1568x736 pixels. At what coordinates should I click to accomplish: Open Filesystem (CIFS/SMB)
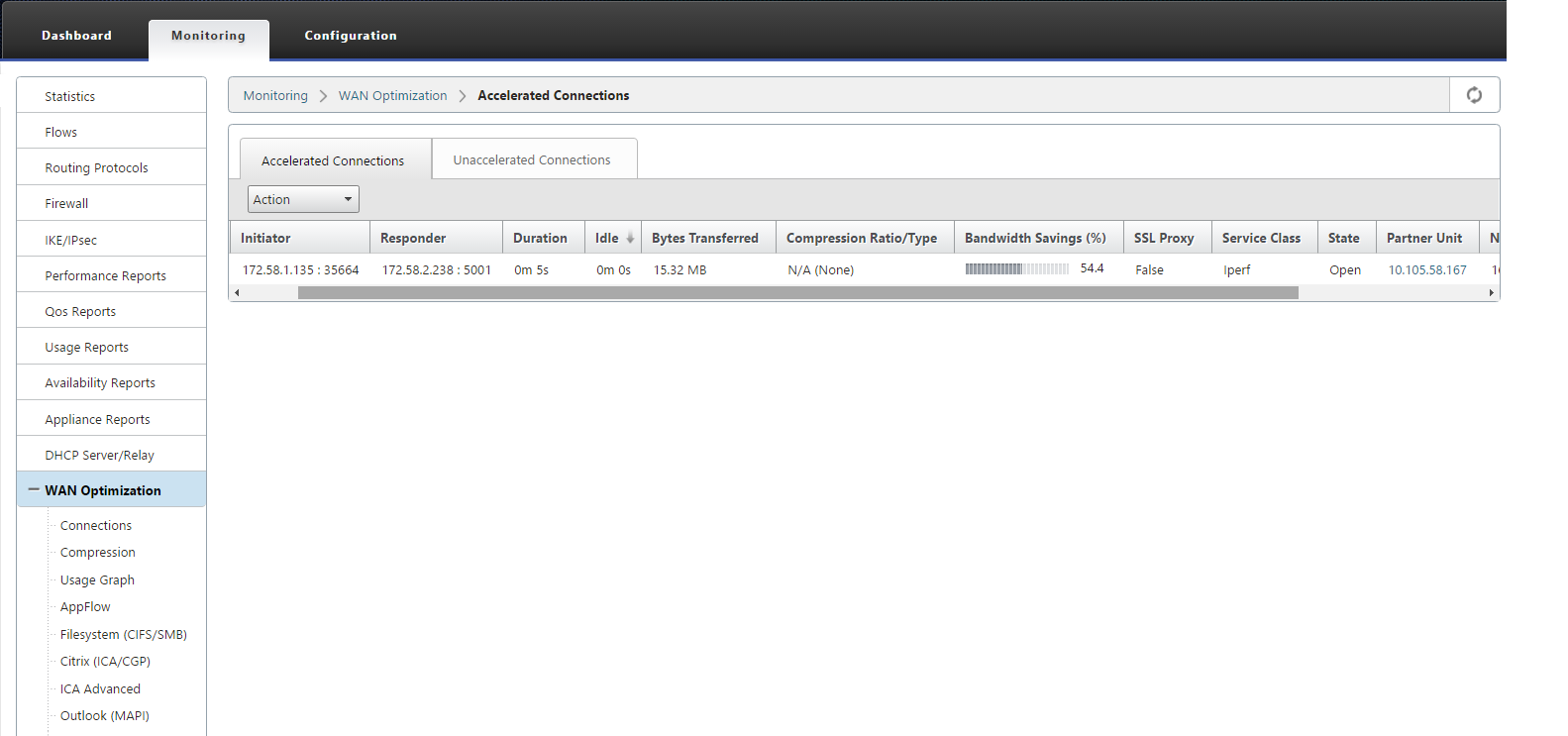[x=123, y=634]
